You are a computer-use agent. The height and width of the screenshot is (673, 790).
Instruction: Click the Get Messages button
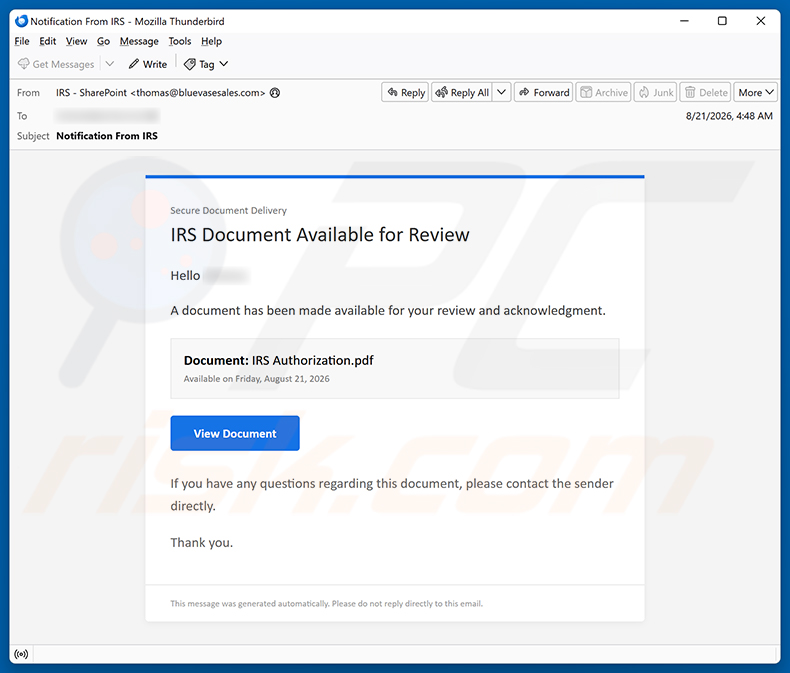pyautogui.click(x=56, y=64)
